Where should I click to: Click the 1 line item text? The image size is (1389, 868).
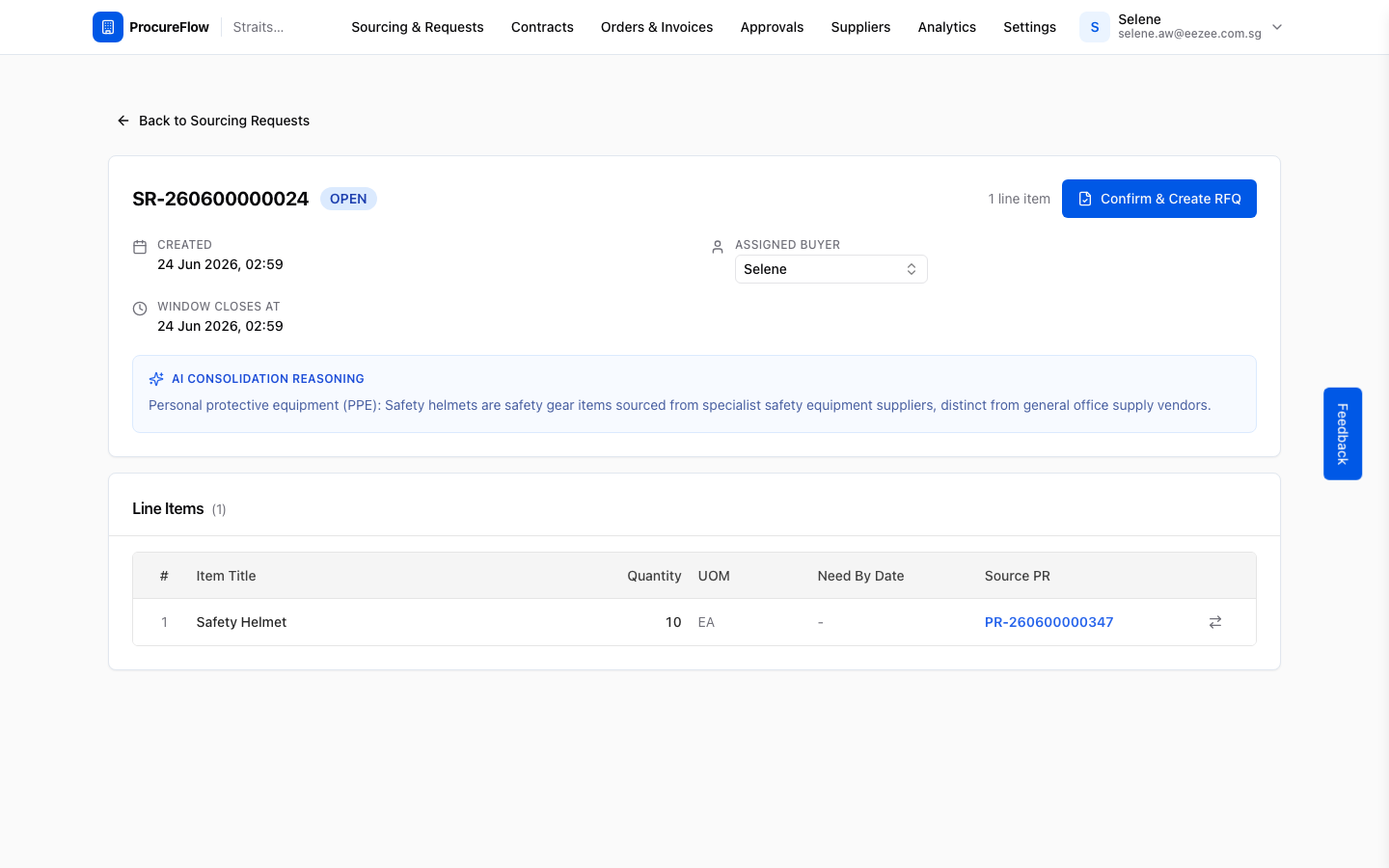coord(1019,199)
